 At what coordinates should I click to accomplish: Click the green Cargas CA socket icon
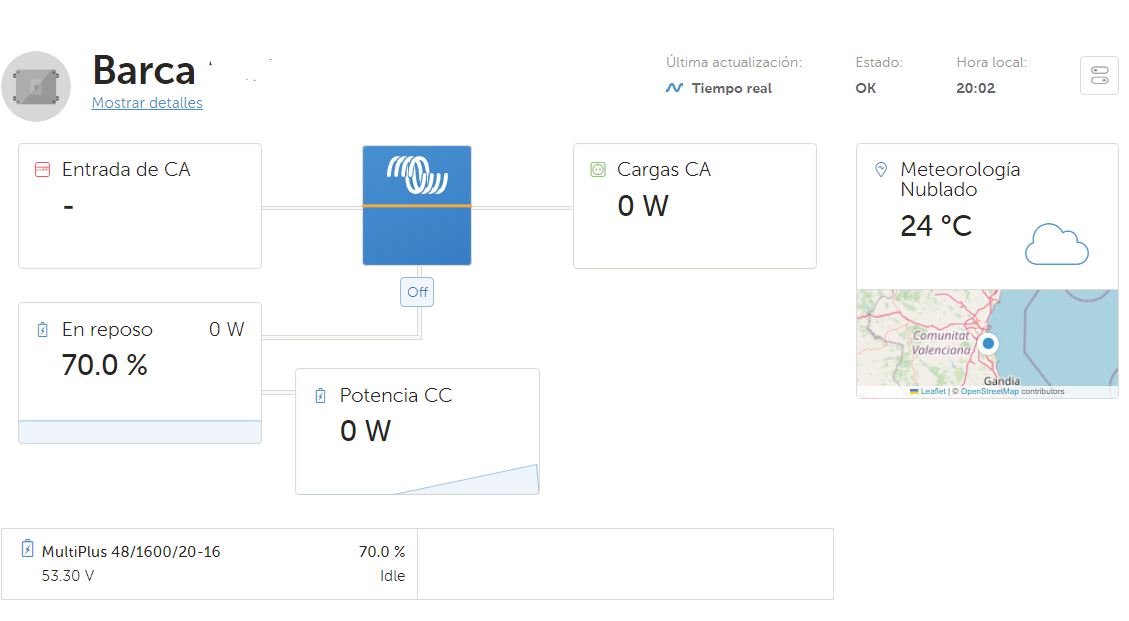(x=598, y=170)
